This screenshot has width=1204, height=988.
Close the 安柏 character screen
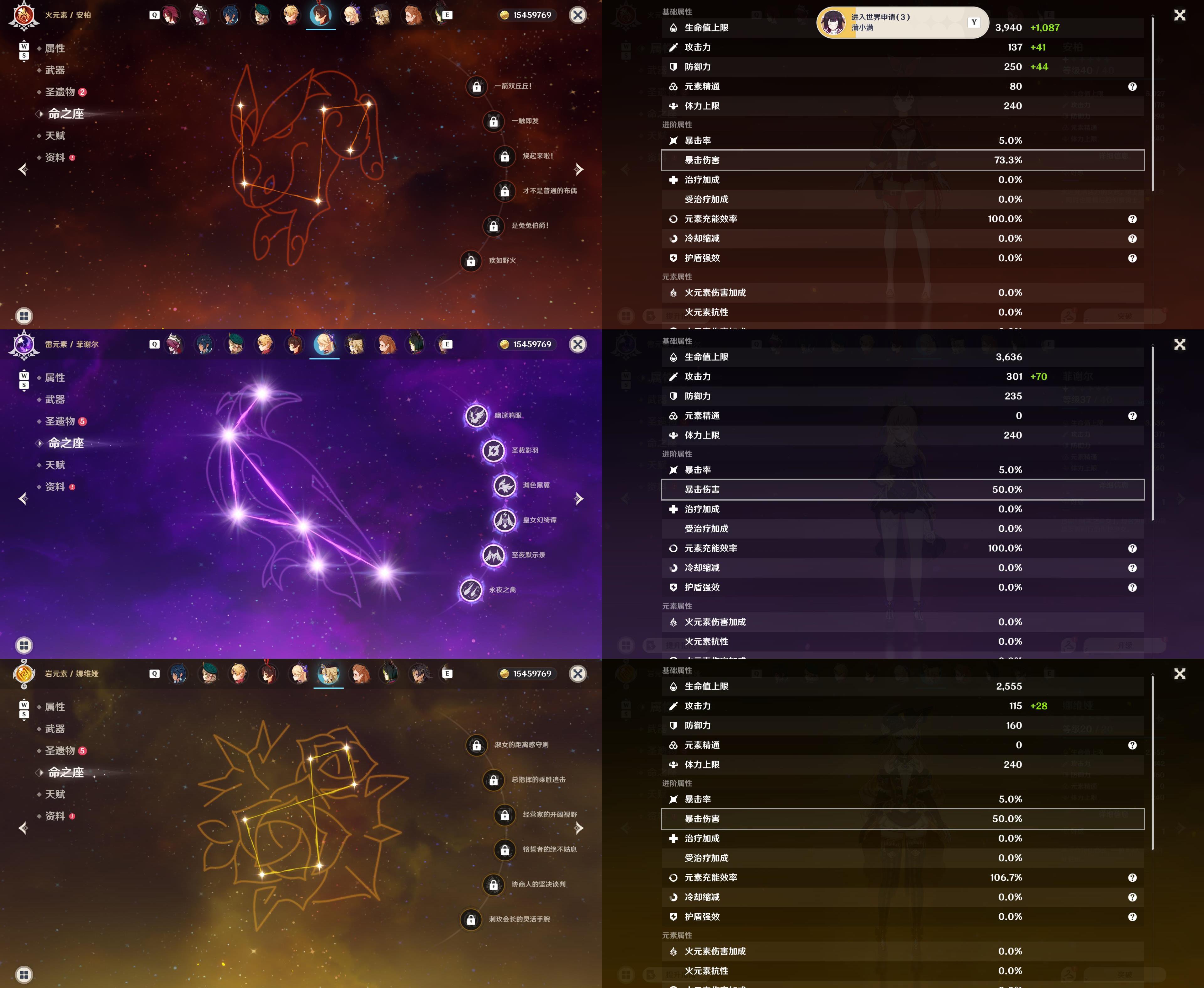point(578,15)
